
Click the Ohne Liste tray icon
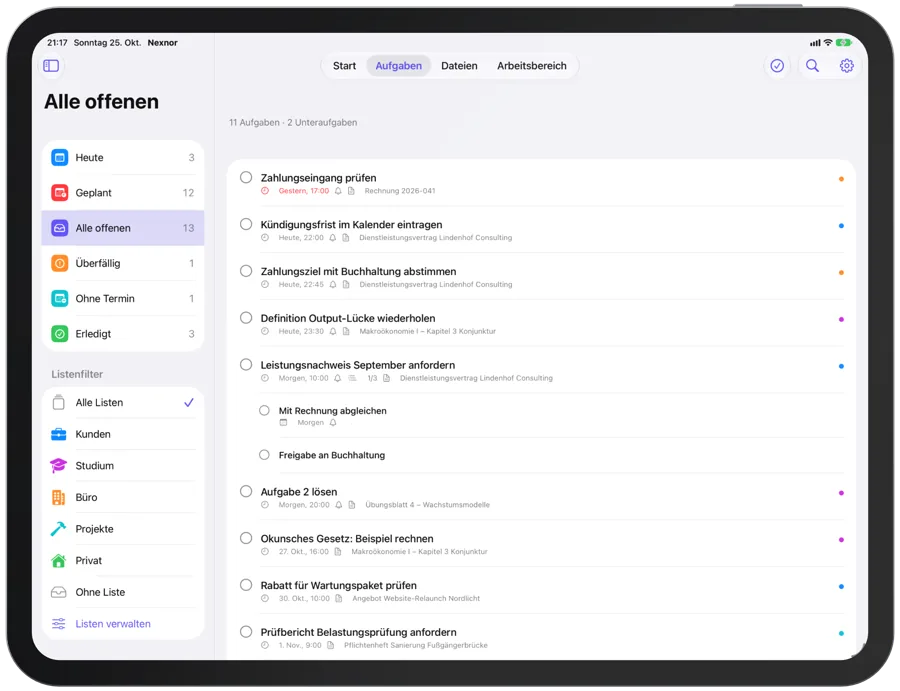[x=59, y=592]
